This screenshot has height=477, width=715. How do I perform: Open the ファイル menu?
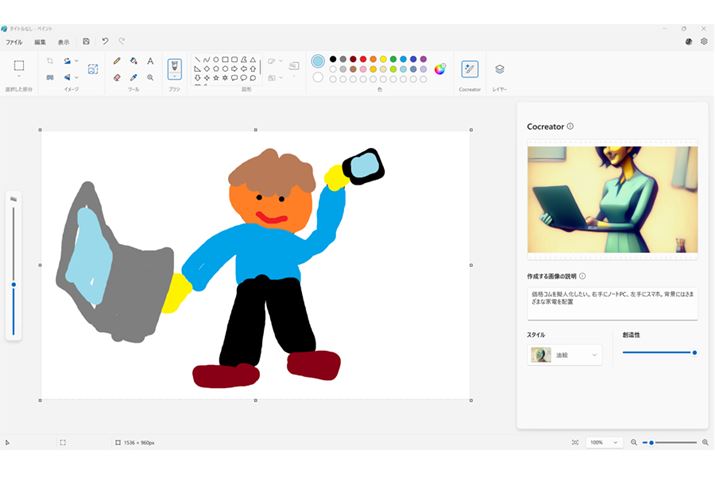pos(14,42)
